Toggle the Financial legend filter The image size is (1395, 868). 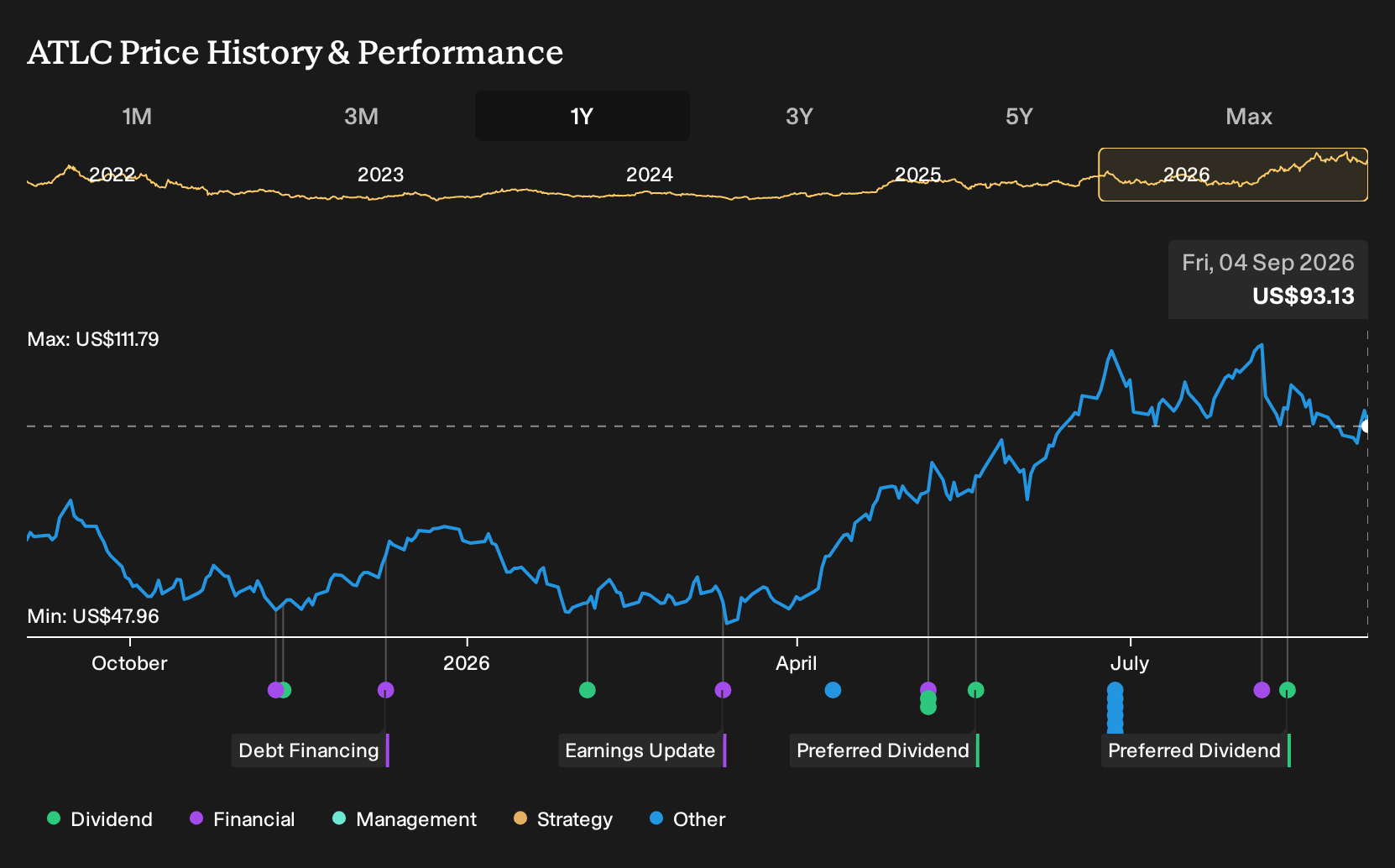click(x=242, y=819)
